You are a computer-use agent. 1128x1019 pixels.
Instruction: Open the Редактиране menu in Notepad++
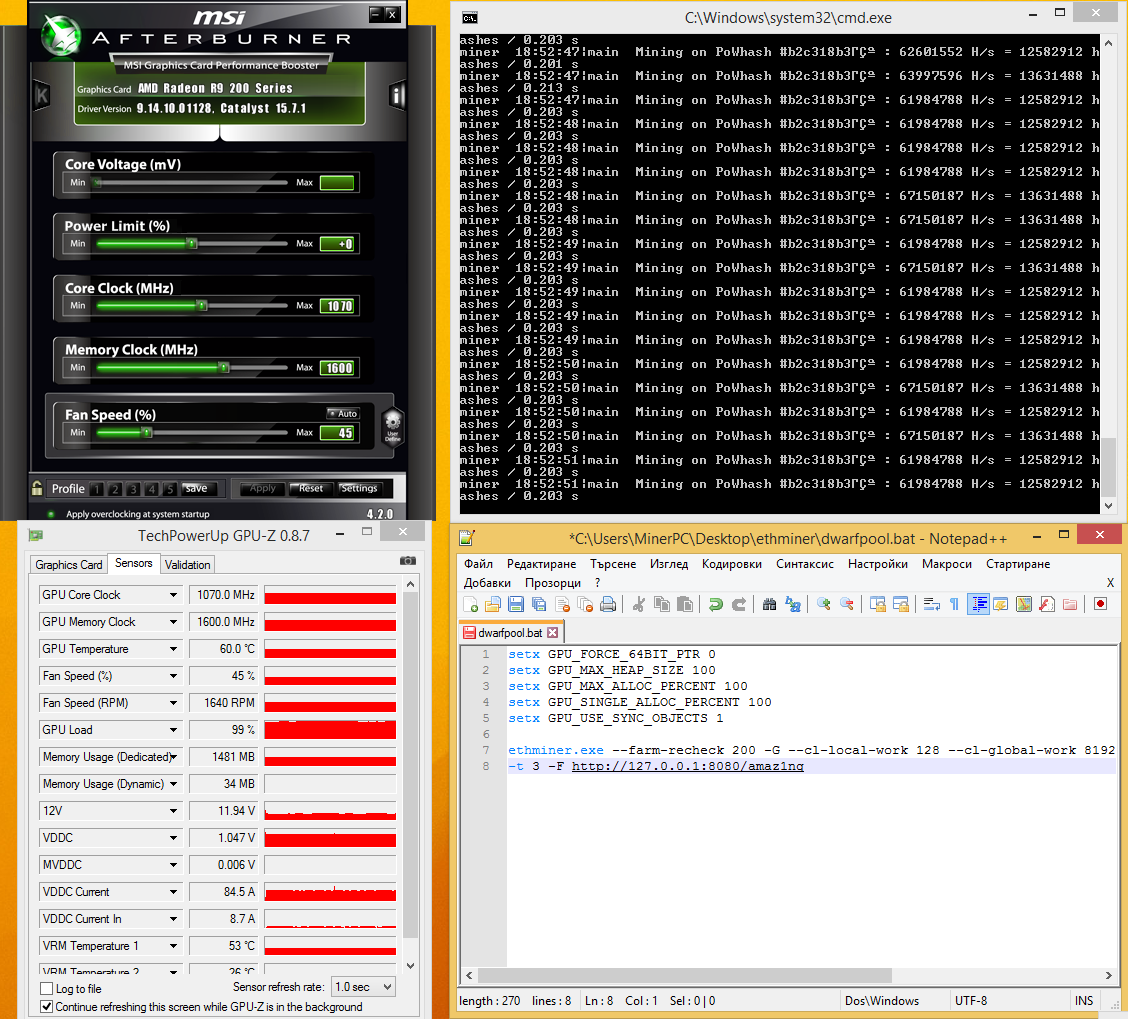[x=541, y=564]
